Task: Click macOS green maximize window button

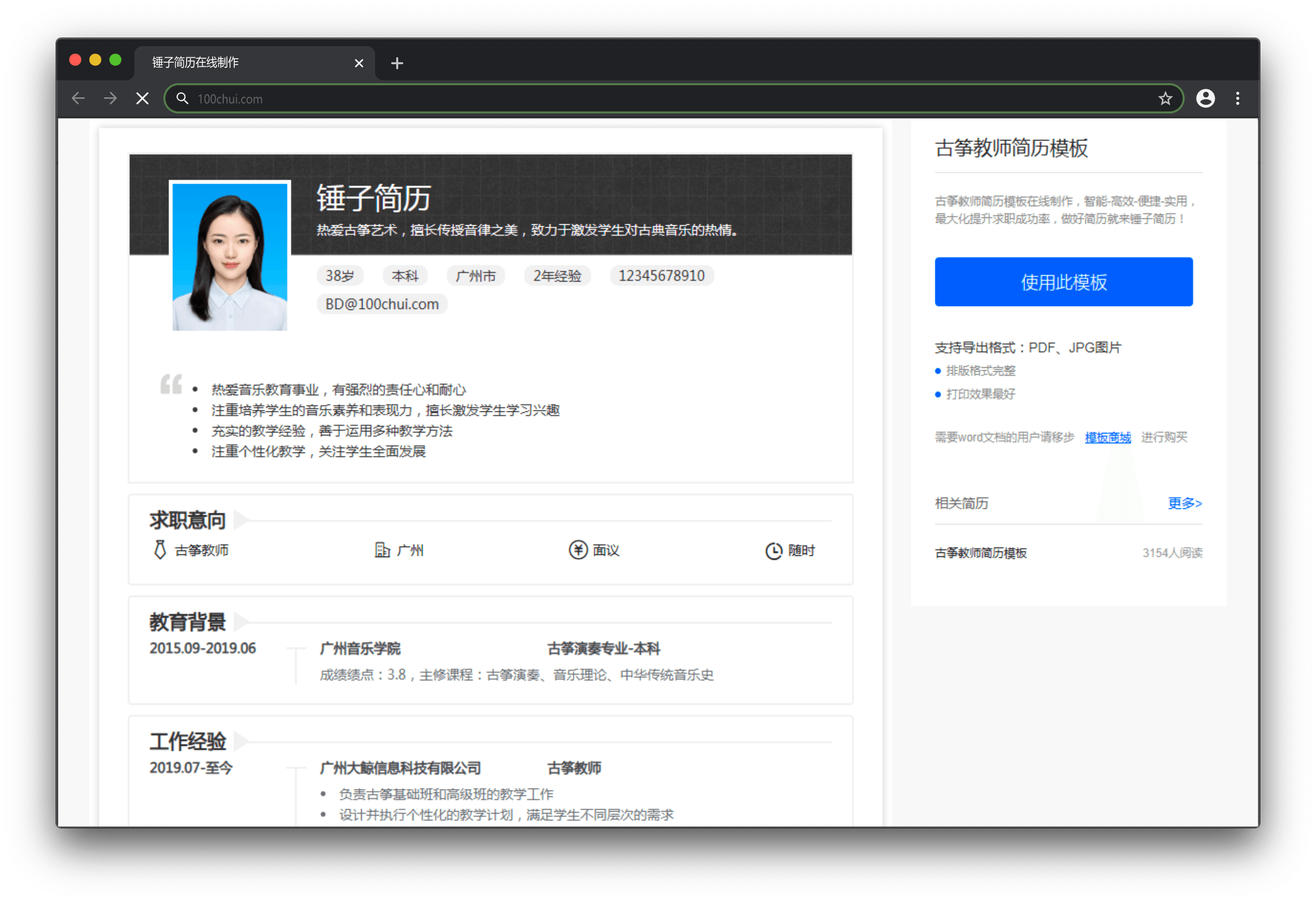Action: (115, 60)
